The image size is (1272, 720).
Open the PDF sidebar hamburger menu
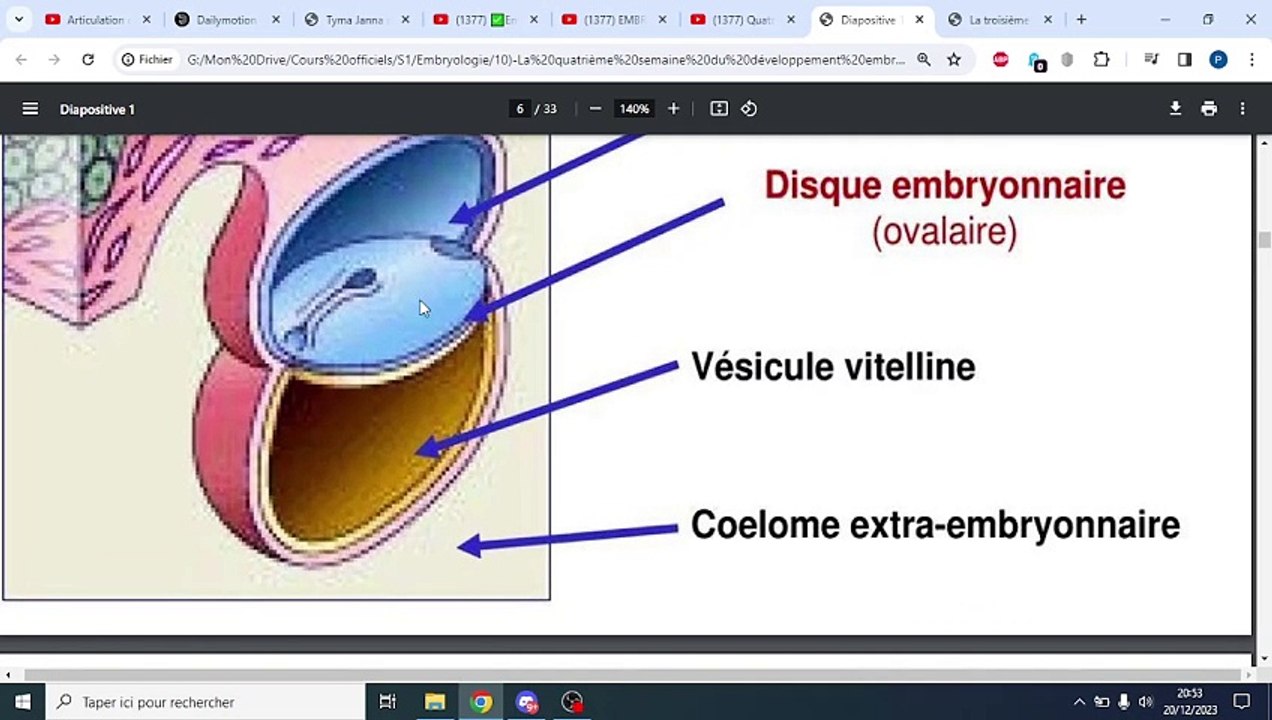point(30,109)
